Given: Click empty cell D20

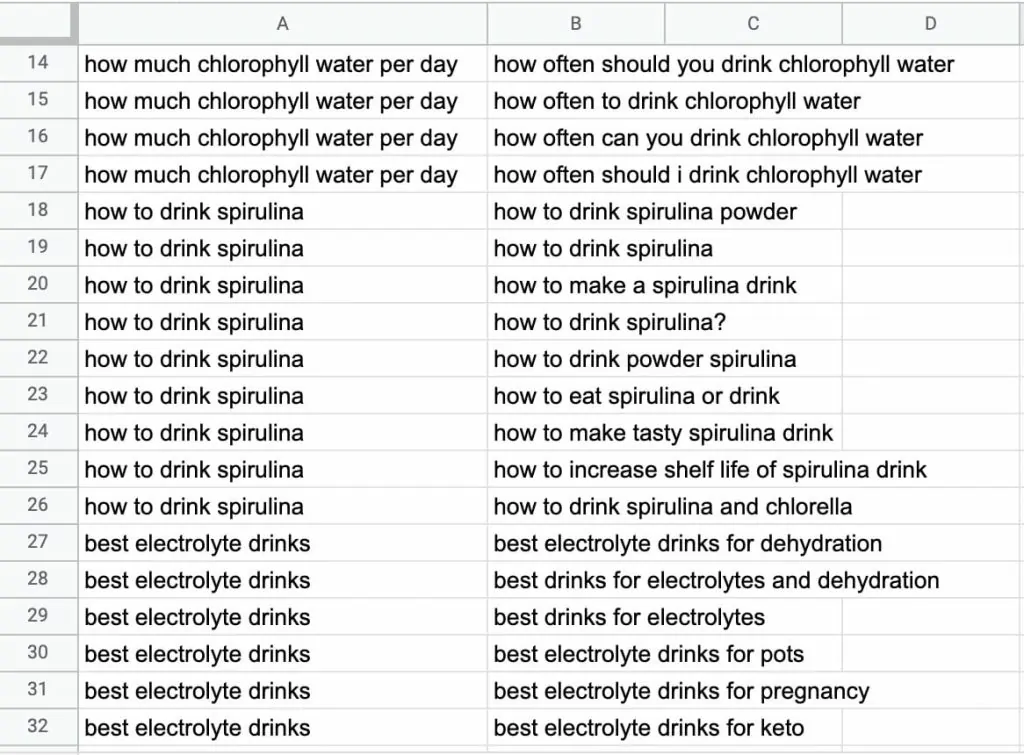Looking at the screenshot, I should 933,285.
